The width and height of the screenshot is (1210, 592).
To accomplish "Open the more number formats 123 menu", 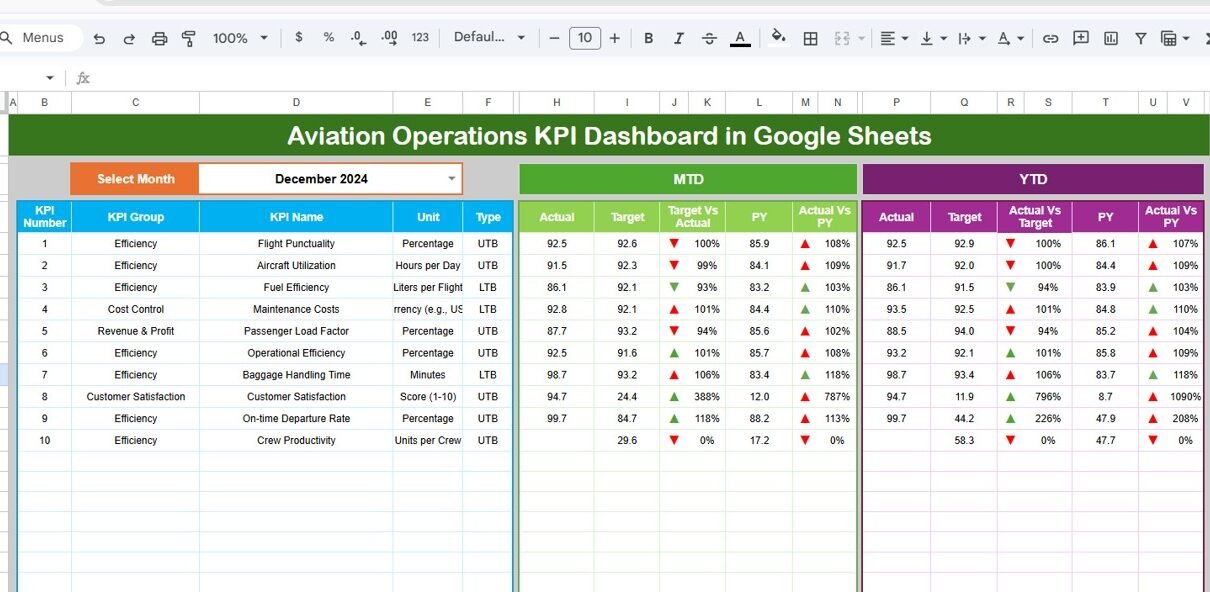I will [420, 38].
